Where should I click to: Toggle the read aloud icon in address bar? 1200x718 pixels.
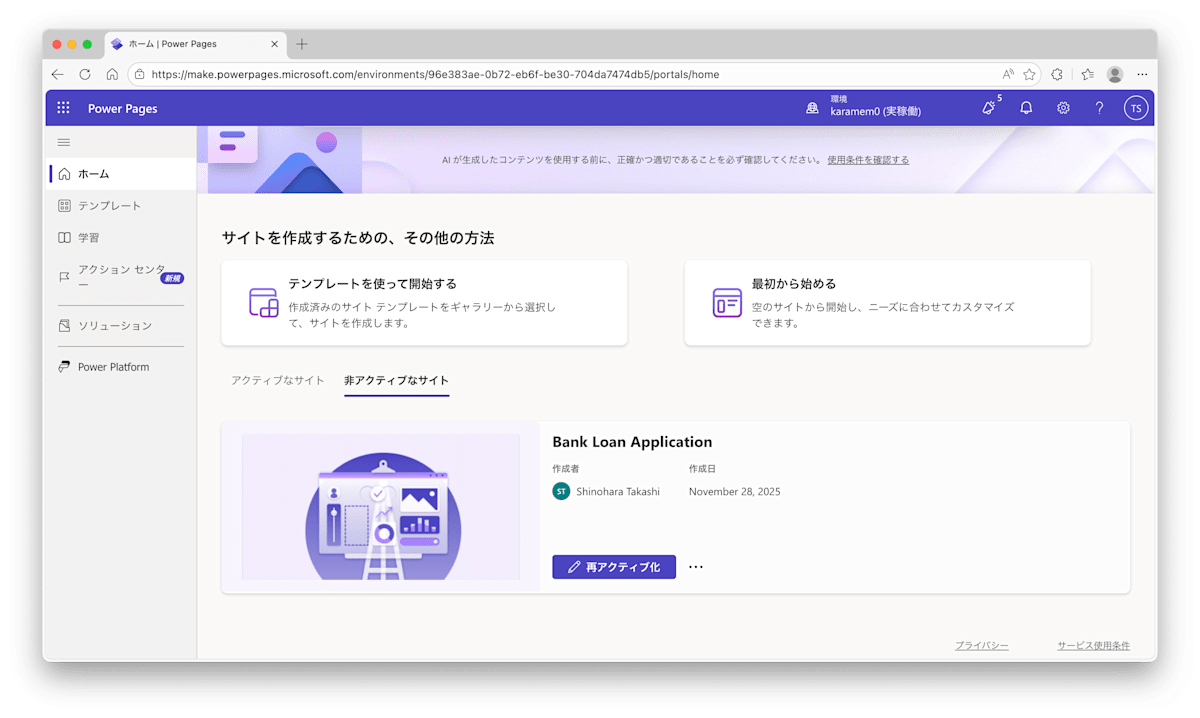coord(1008,74)
